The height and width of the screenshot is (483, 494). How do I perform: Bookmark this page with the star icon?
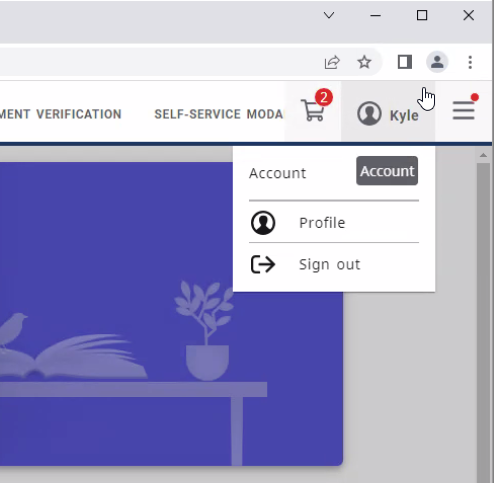click(364, 62)
